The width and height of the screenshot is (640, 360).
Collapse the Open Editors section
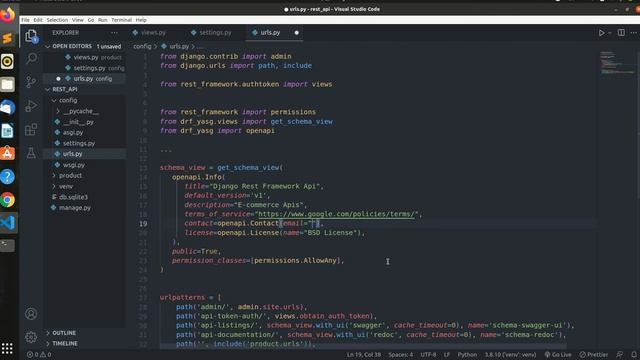(48, 47)
